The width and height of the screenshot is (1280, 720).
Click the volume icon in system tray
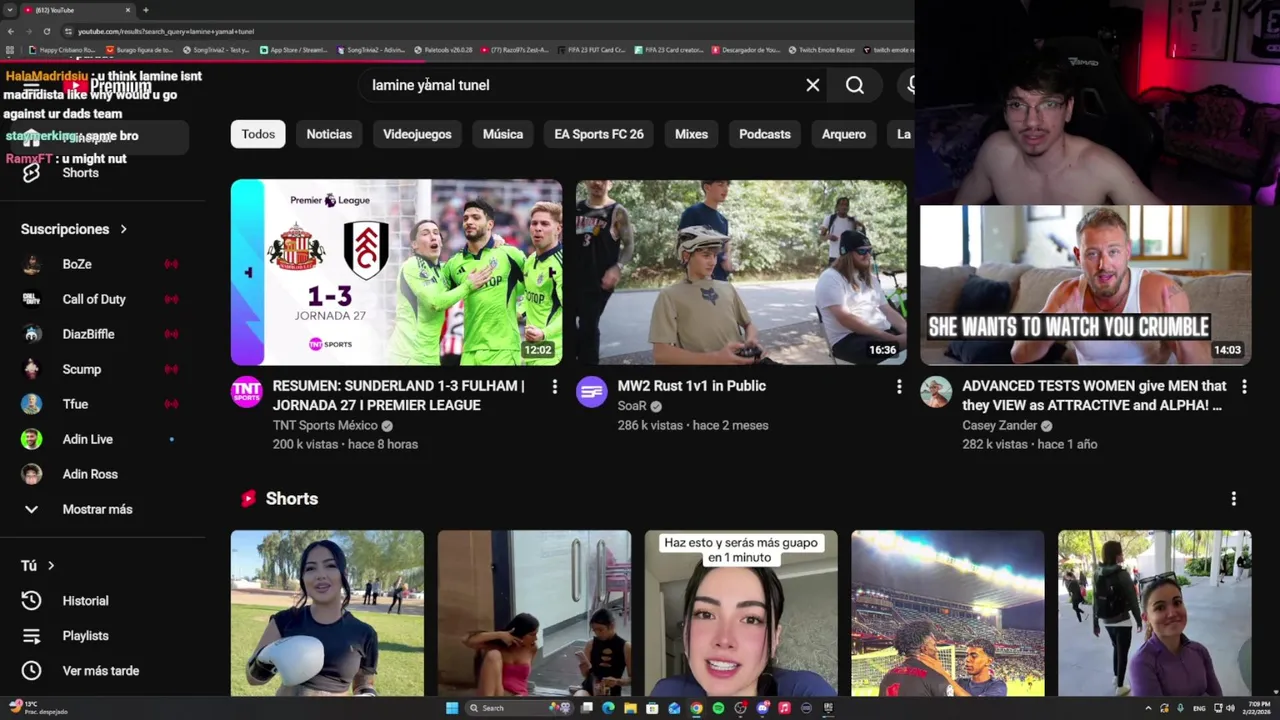[1230, 708]
